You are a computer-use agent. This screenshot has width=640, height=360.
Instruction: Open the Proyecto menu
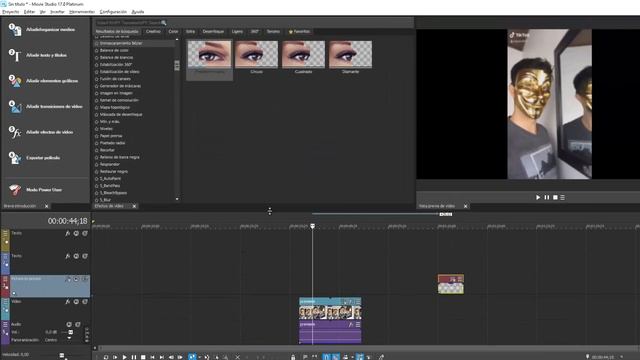pos(11,12)
